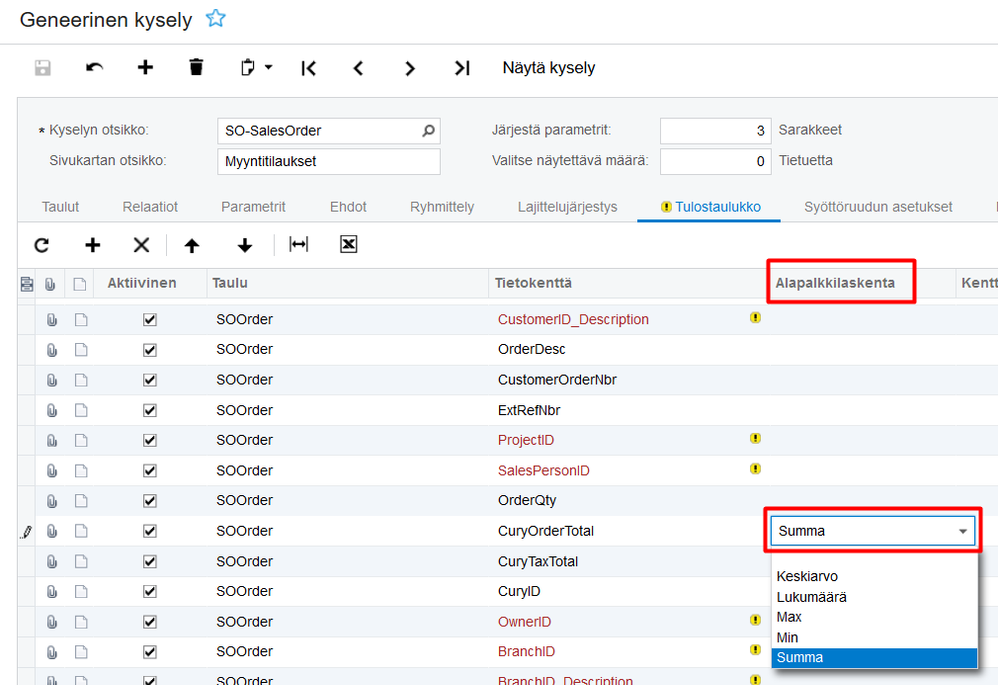Open clipboard menu dropdown arrow
This screenshot has height=685, width=998.
(269, 67)
